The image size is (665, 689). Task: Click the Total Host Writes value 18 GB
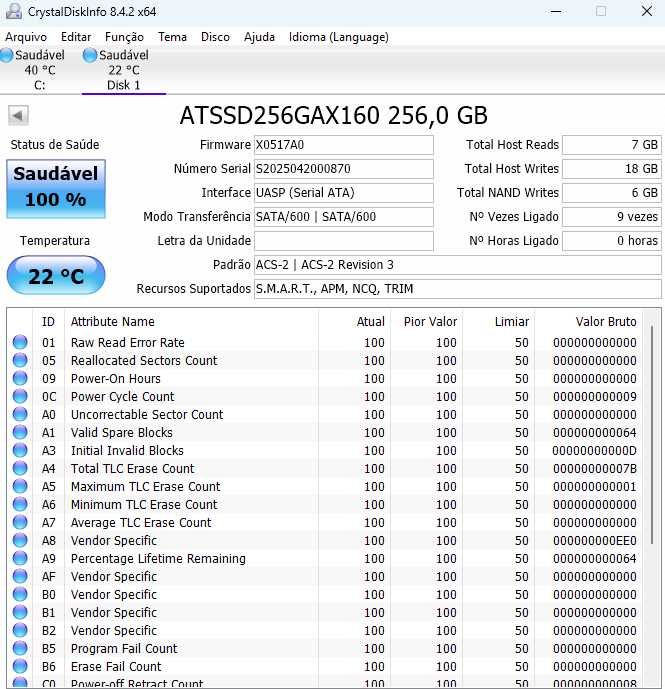click(x=612, y=169)
